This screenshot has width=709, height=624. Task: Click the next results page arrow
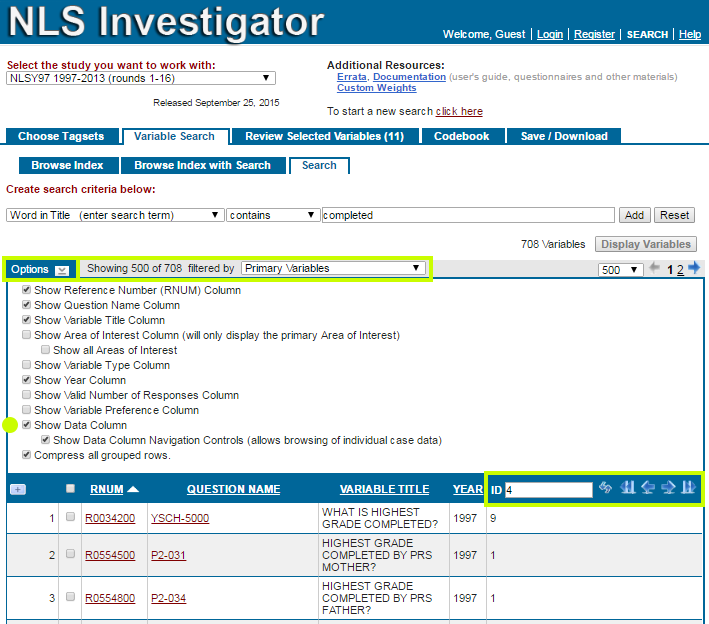coord(694,268)
